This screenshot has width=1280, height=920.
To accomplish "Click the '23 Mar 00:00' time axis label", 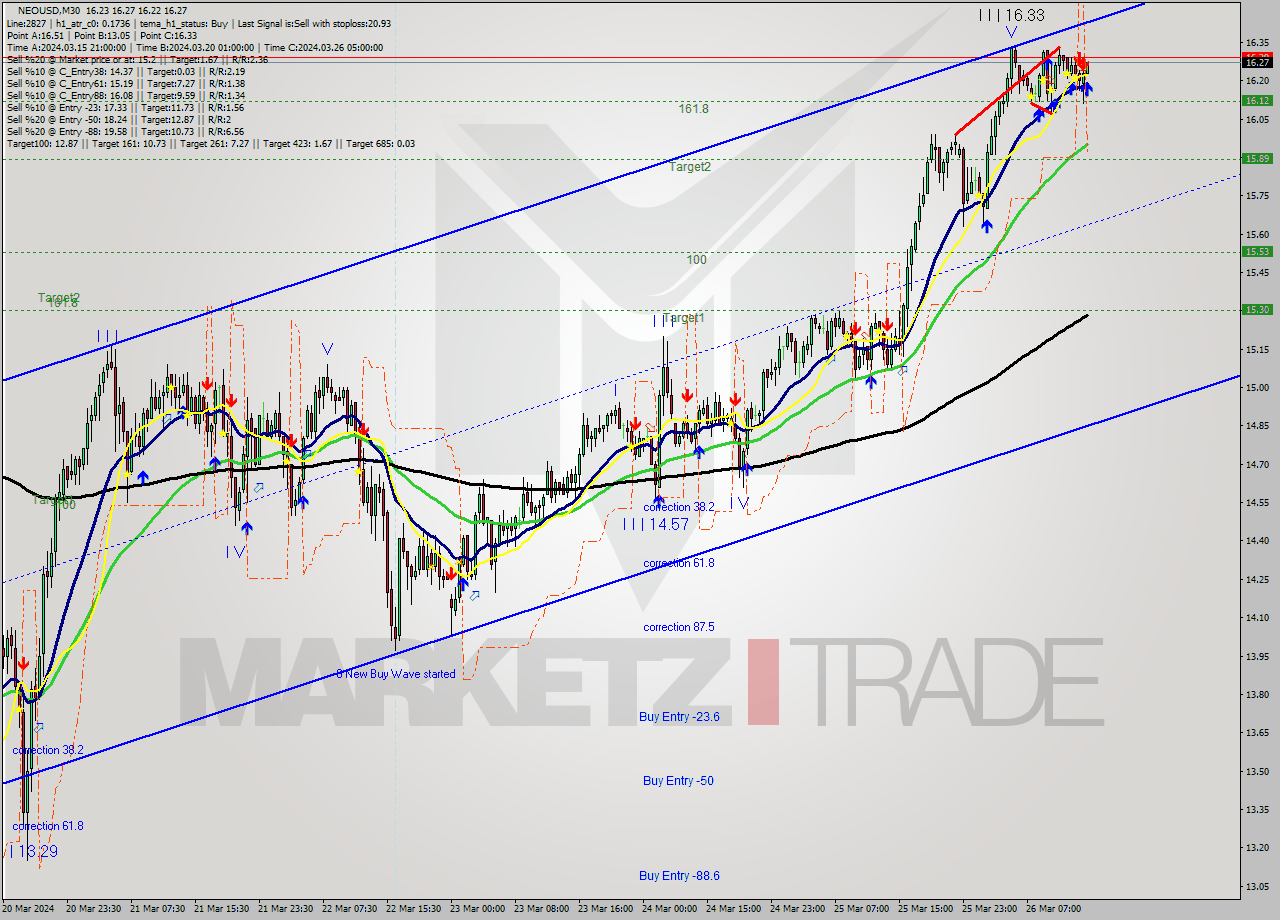I will tap(477, 908).
